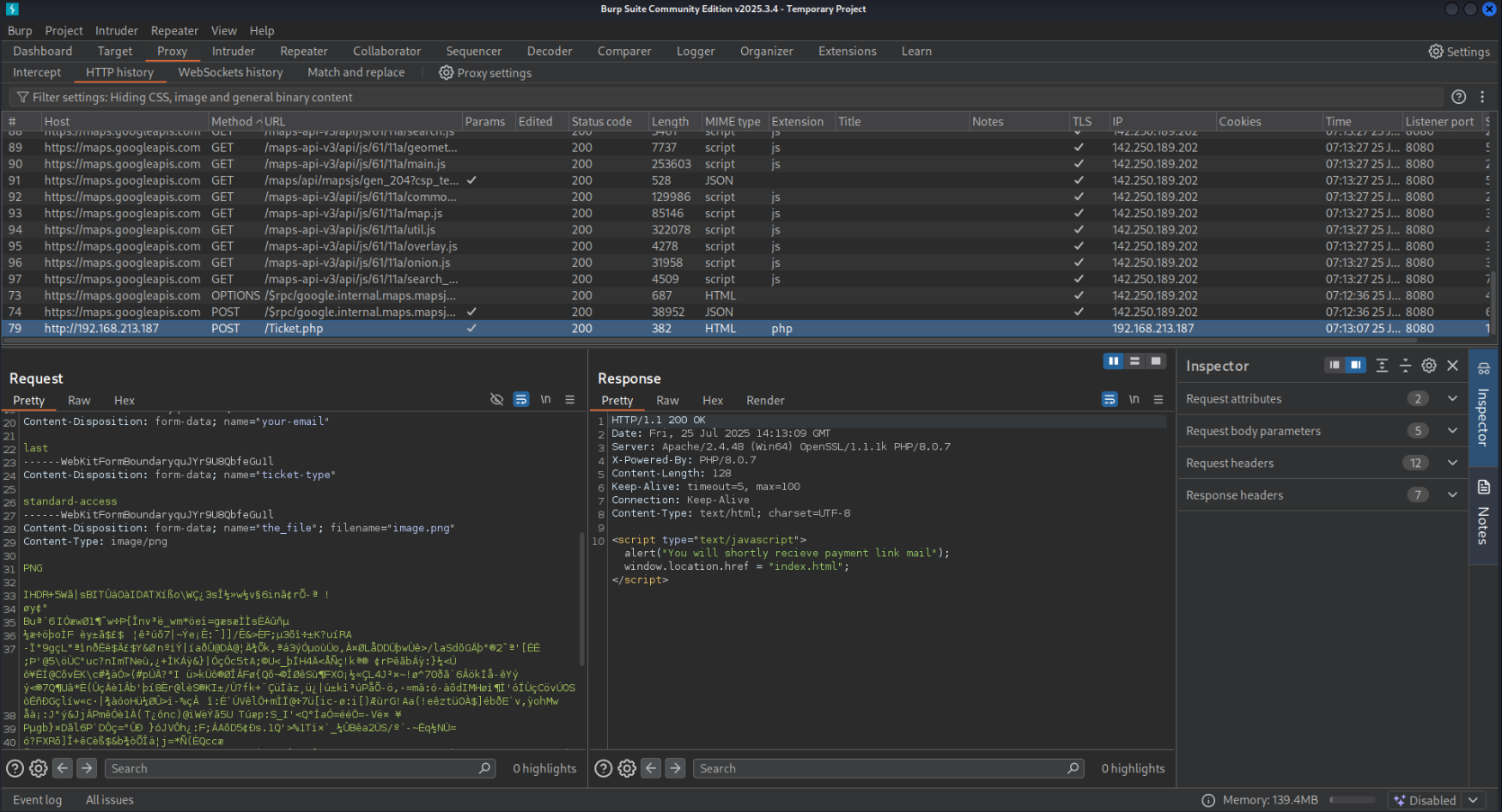The image size is (1502, 812).
Task: Expand all Inspector sections icon
Action: [1382, 366]
